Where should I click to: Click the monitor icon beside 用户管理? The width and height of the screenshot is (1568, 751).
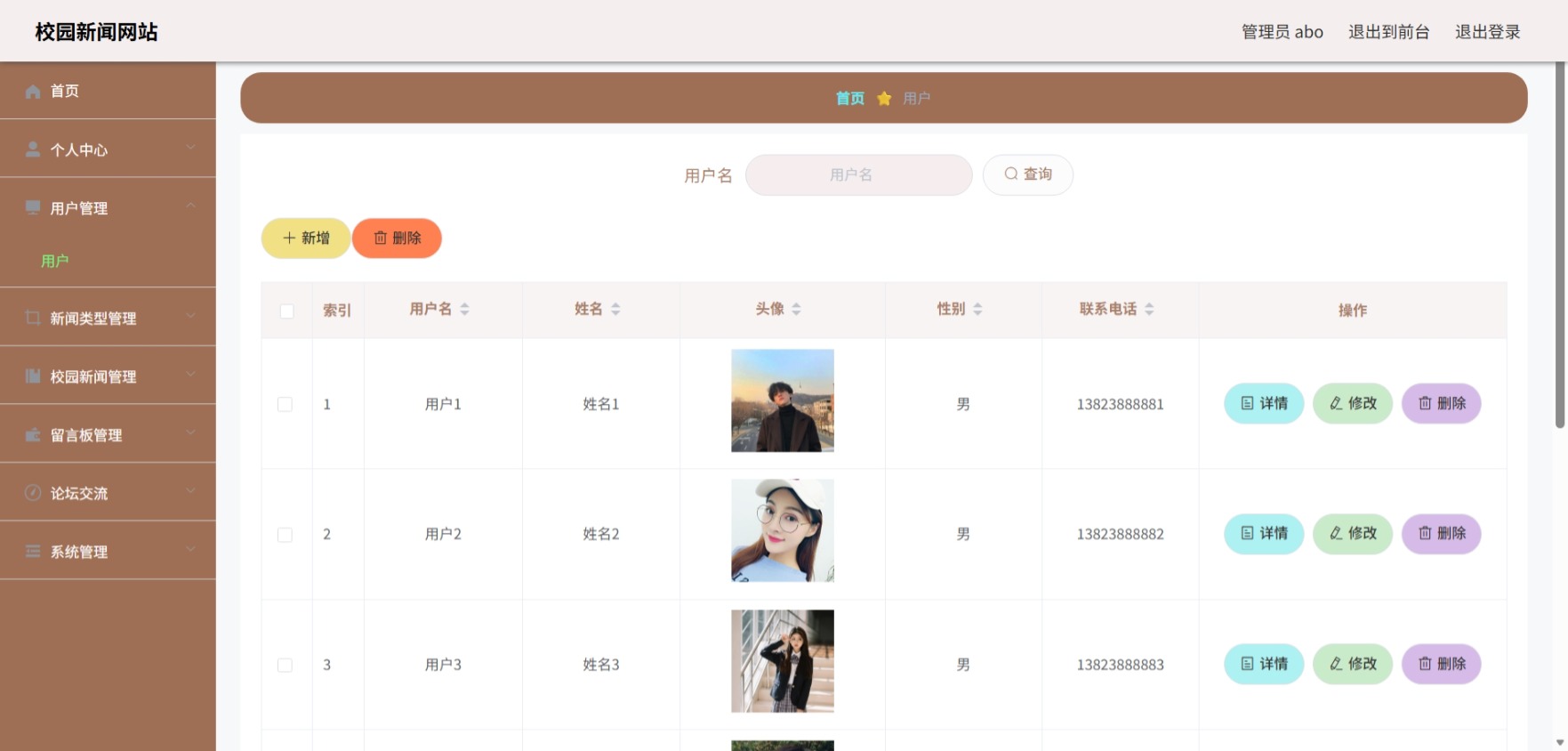coord(33,207)
